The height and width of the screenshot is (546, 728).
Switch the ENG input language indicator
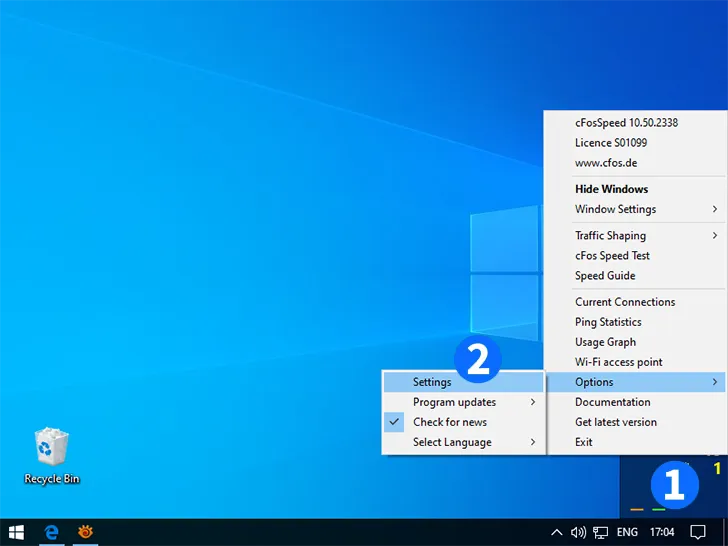[627, 532]
